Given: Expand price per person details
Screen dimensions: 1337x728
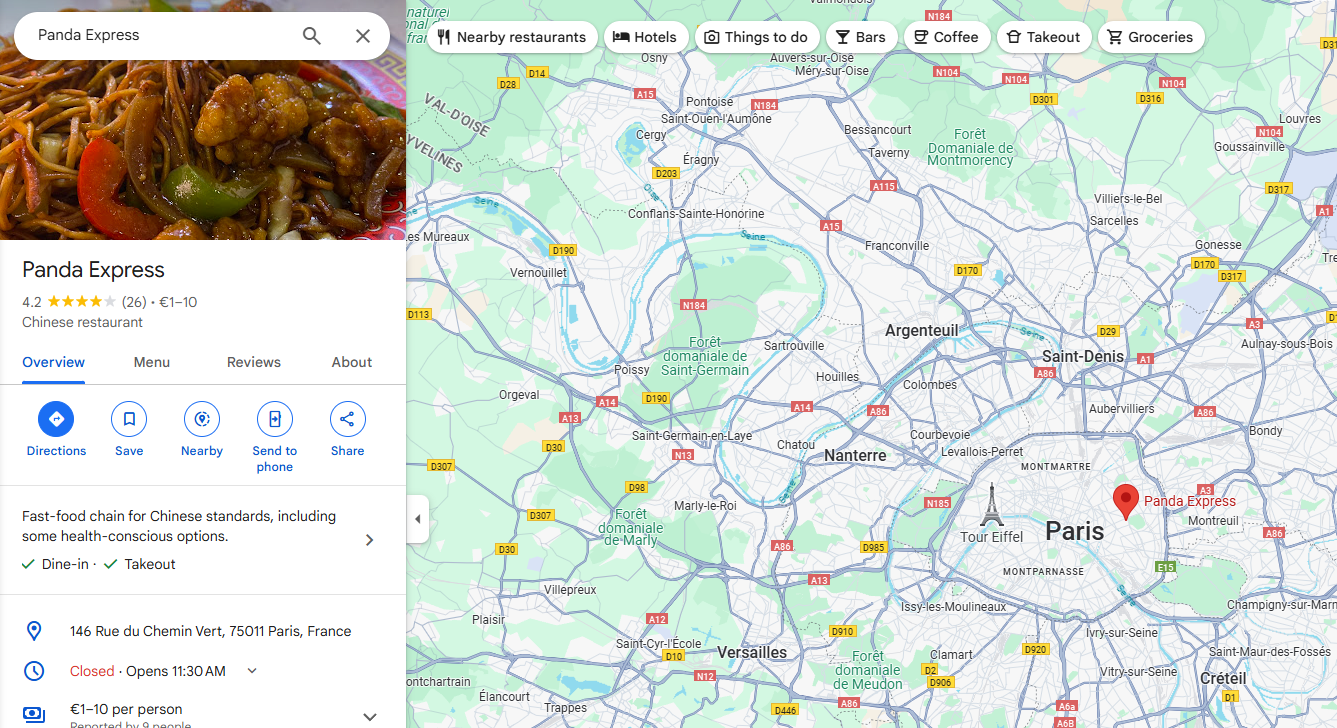Looking at the screenshot, I should [x=369, y=716].
